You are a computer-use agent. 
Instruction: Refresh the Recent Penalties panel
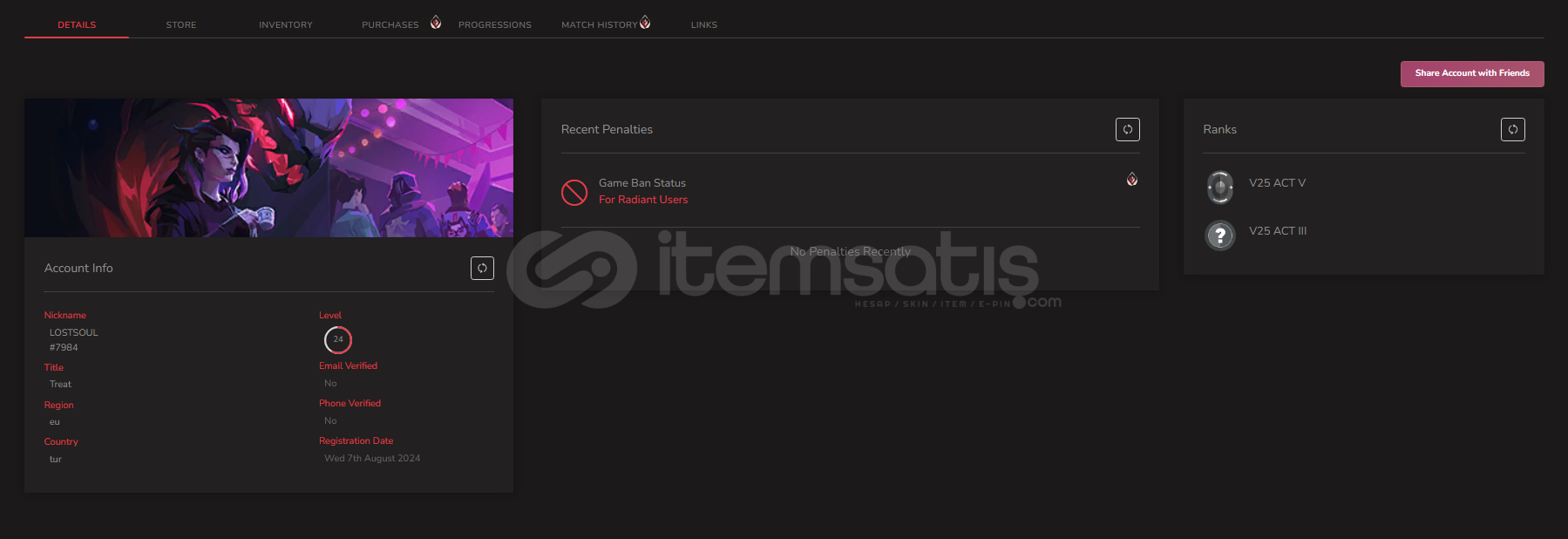point(1128,129)
